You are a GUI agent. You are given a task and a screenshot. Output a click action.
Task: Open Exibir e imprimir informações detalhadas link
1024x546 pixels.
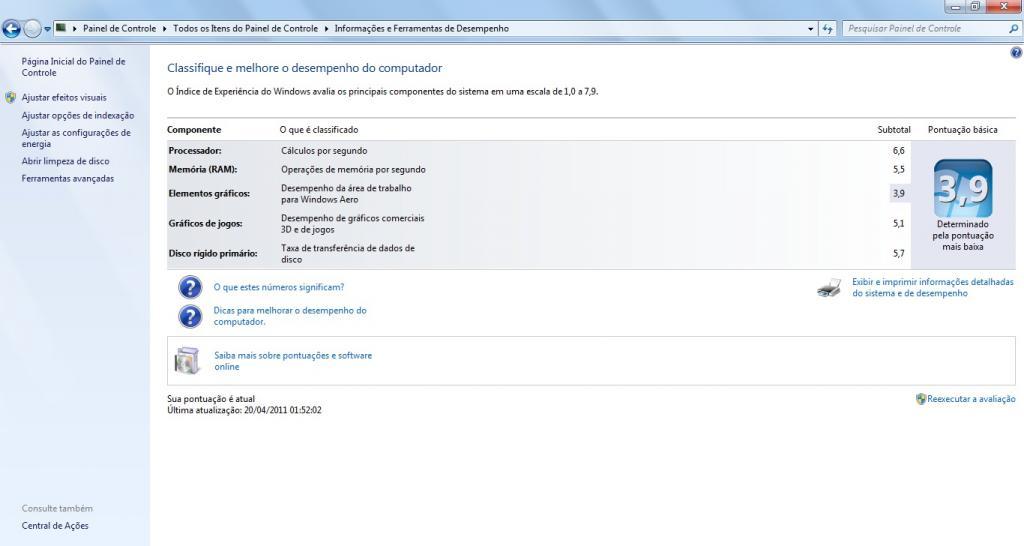933,287
